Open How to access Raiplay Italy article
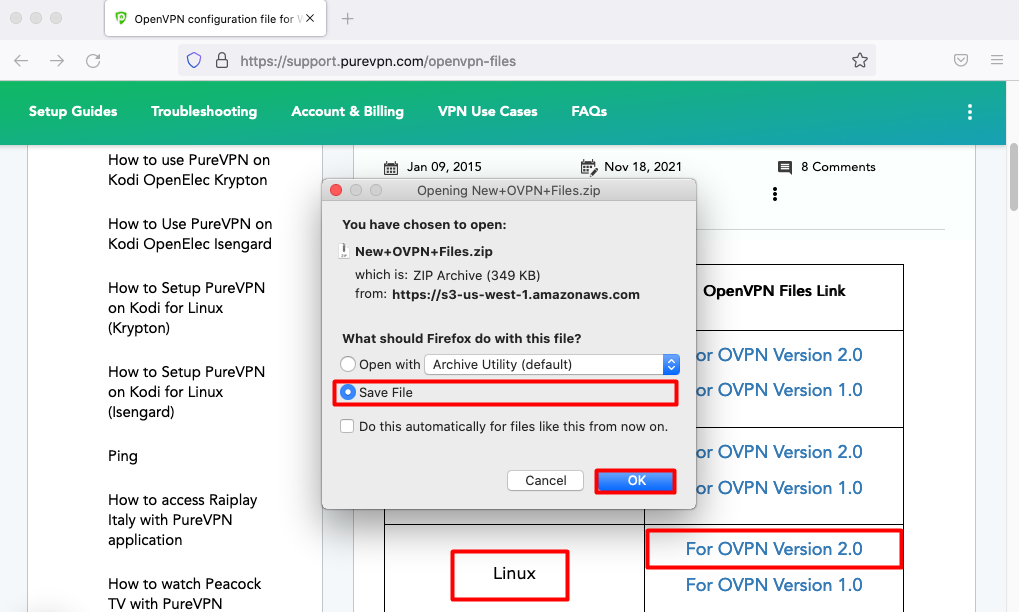The width and height of the screenshot is (1019, 612). click(x=183, y=520)
